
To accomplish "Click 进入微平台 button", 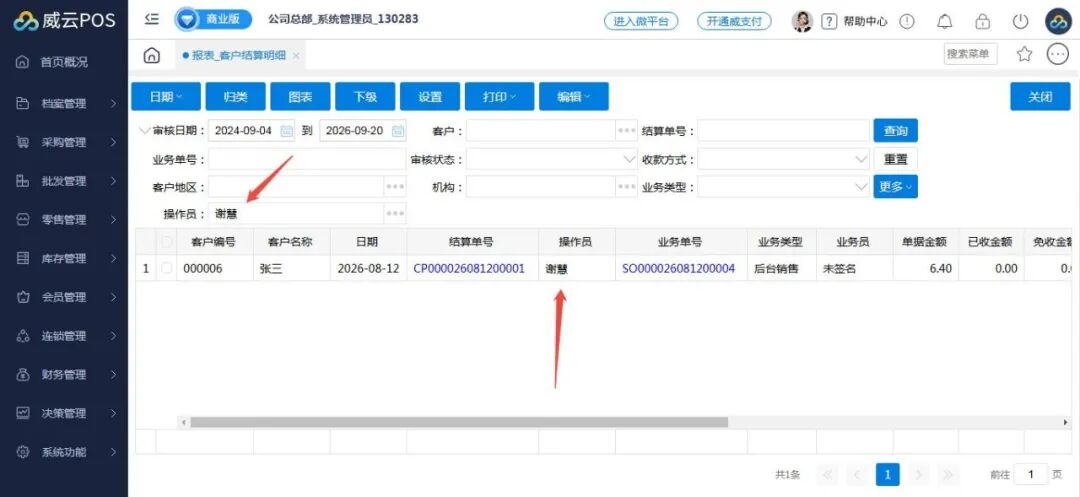I will [x=641, y=21].
